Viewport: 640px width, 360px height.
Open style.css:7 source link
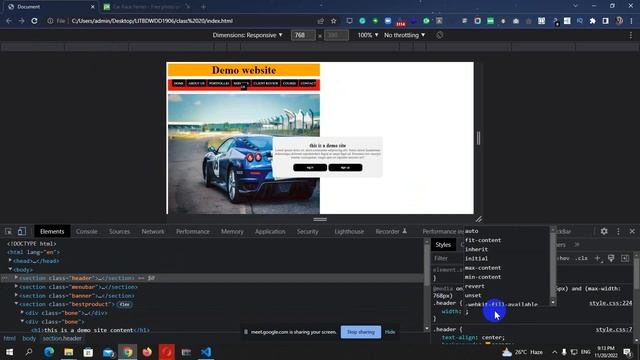click(614, 329)
